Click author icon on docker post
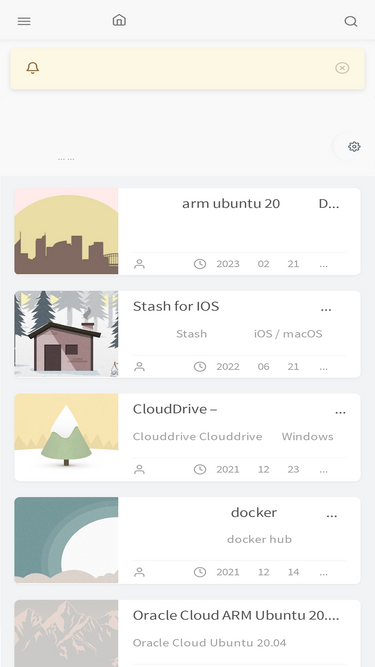This screenshot has width=375, height=667. 139,573
